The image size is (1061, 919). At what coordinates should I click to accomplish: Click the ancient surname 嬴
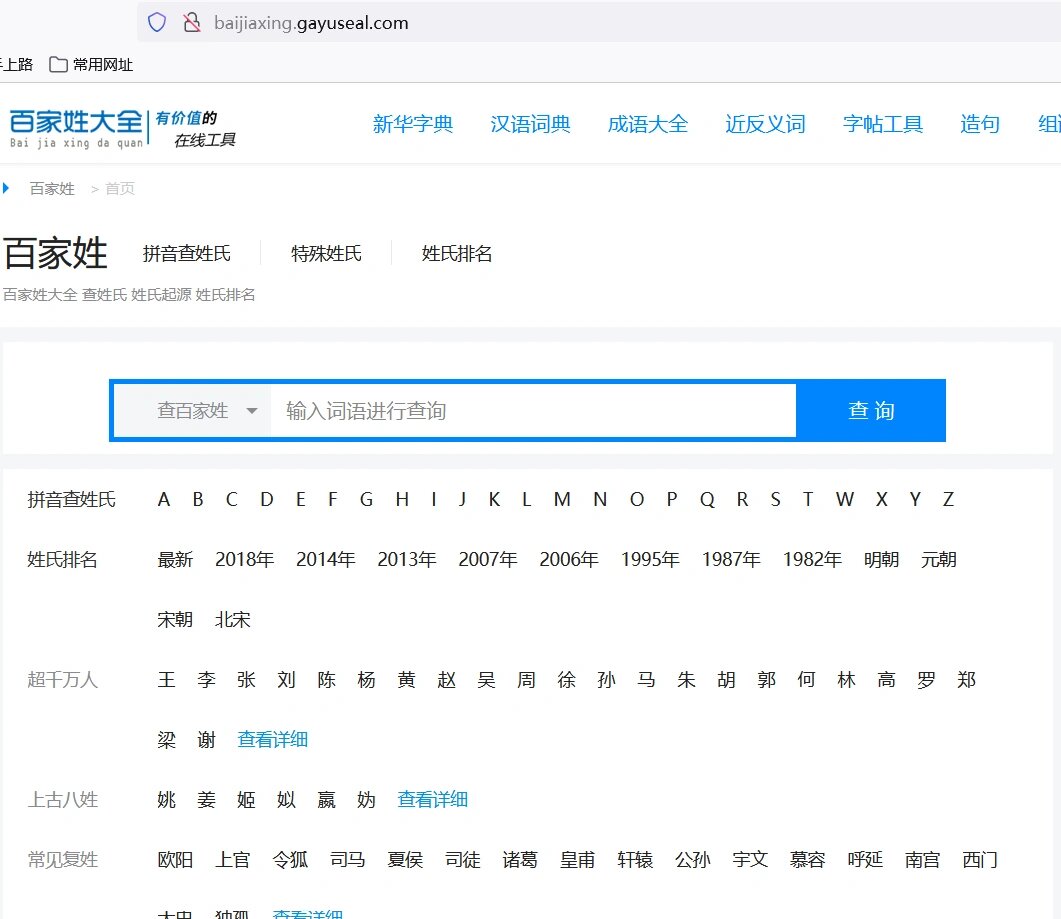[326, 800]
